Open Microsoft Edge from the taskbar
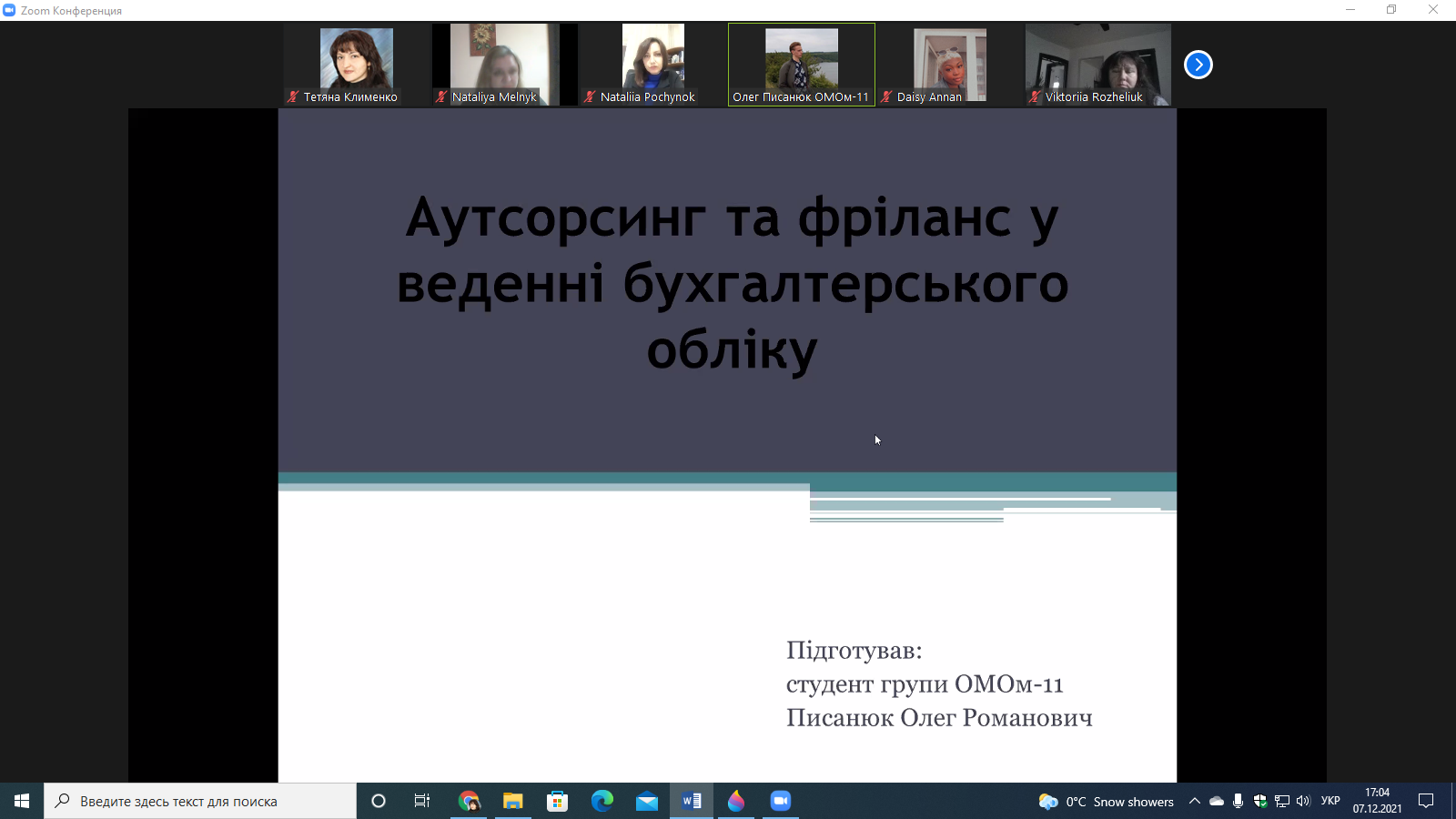The height and width of the screenshot is (819, 1456). (602, 801)
